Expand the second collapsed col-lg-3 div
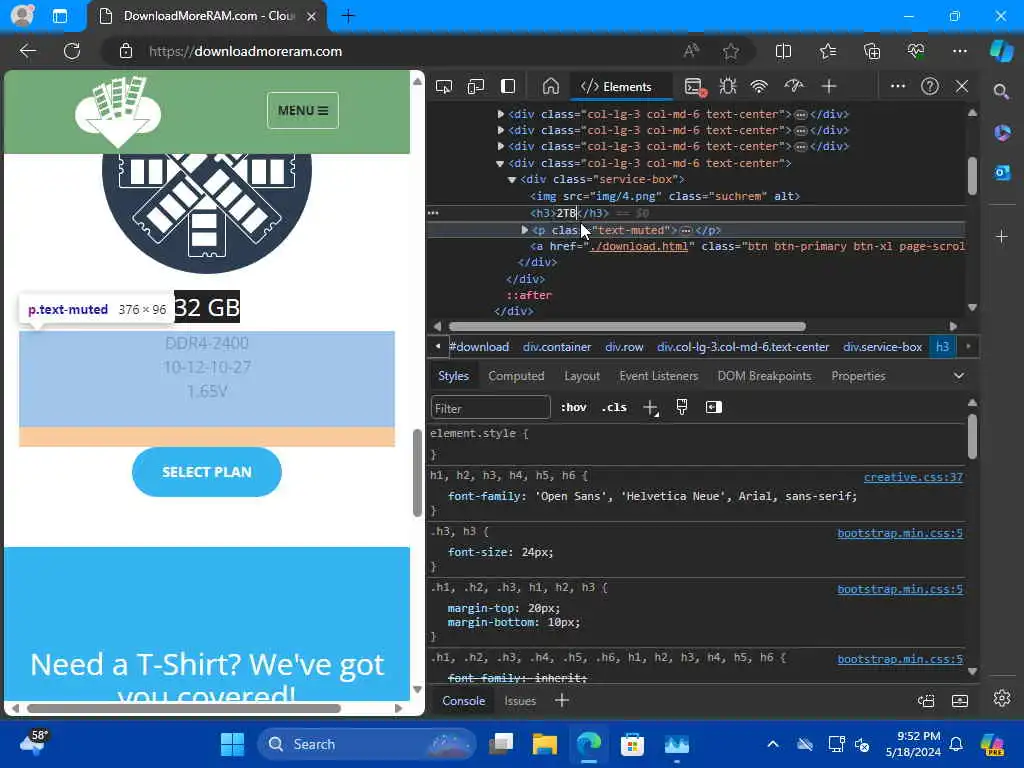The width and height of the screenshot is (1024, 768). click(501, 130)
